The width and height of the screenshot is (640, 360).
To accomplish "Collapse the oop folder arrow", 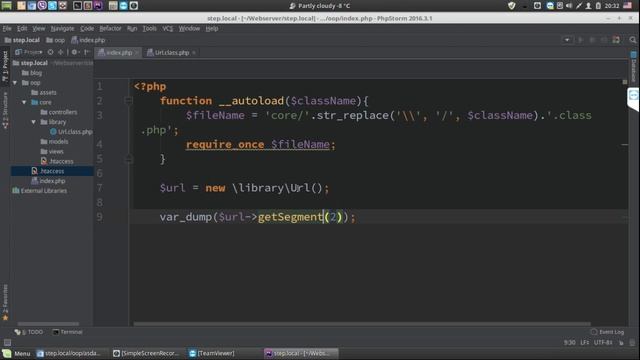I will point(15,83).
